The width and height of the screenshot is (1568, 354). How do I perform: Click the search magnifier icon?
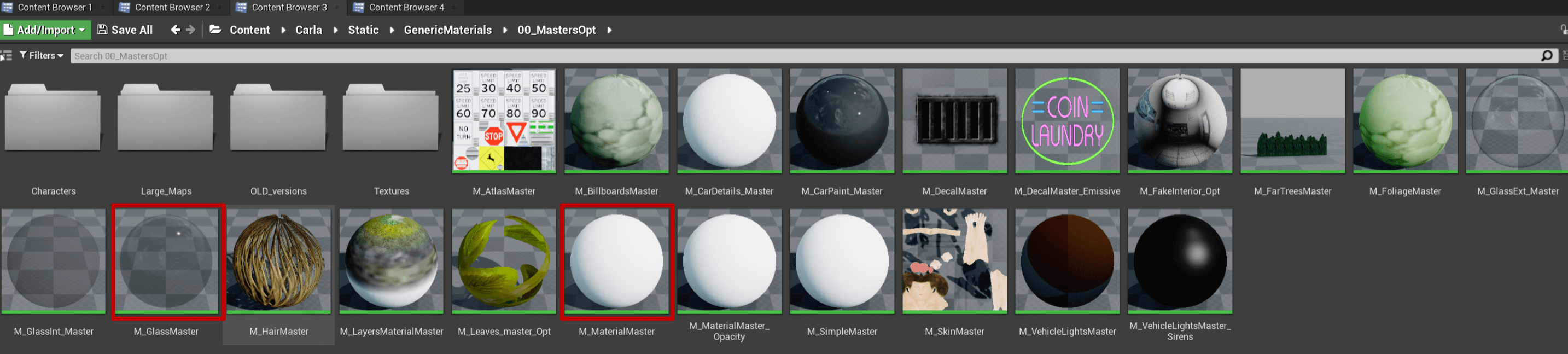1546,56
